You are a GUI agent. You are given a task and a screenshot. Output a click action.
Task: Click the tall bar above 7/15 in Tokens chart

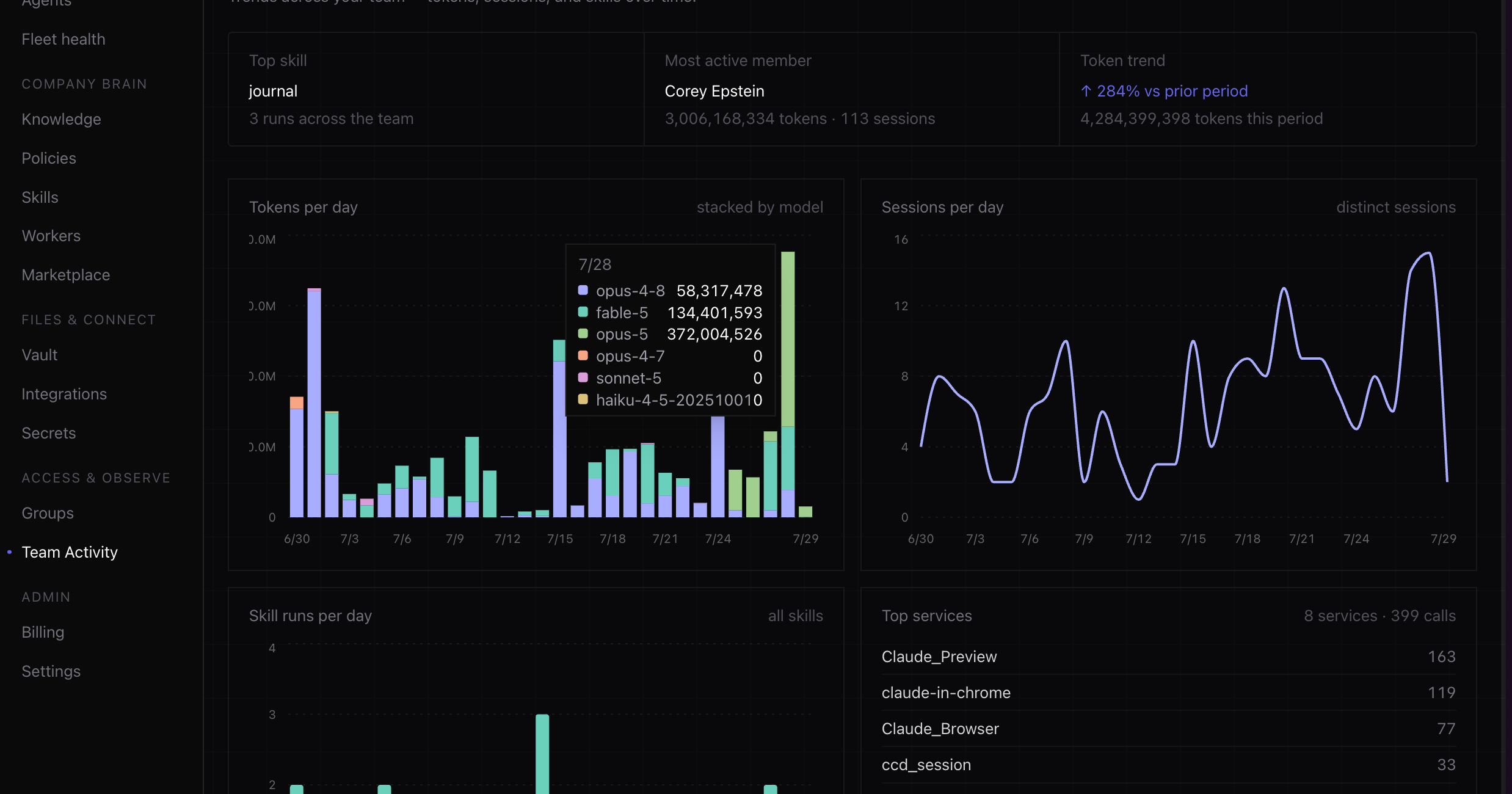click(559, 428)
